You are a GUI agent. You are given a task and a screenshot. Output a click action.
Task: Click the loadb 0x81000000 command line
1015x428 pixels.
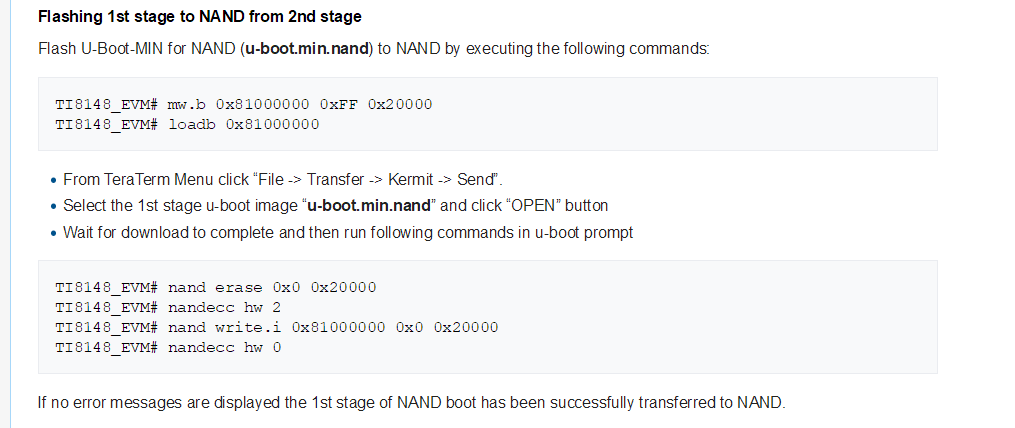click(187, 124)
